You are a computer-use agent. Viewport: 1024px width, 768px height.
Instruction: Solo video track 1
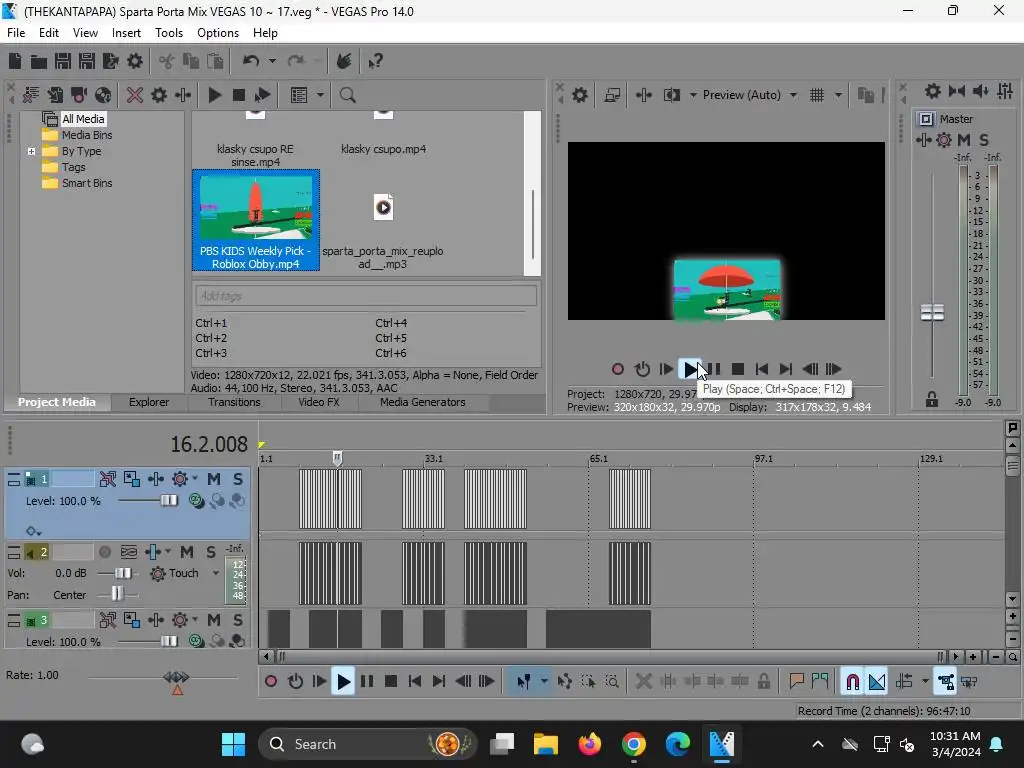(x=238, y=479)
